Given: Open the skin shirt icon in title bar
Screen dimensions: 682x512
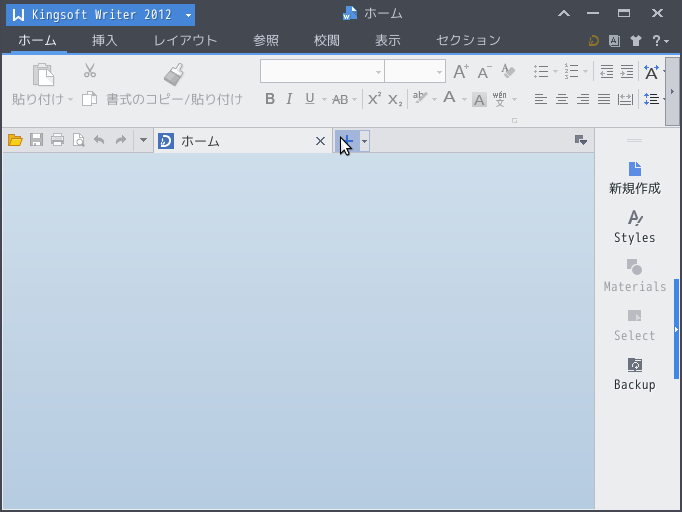Looking at the screenshot, I should coord(635,40).
